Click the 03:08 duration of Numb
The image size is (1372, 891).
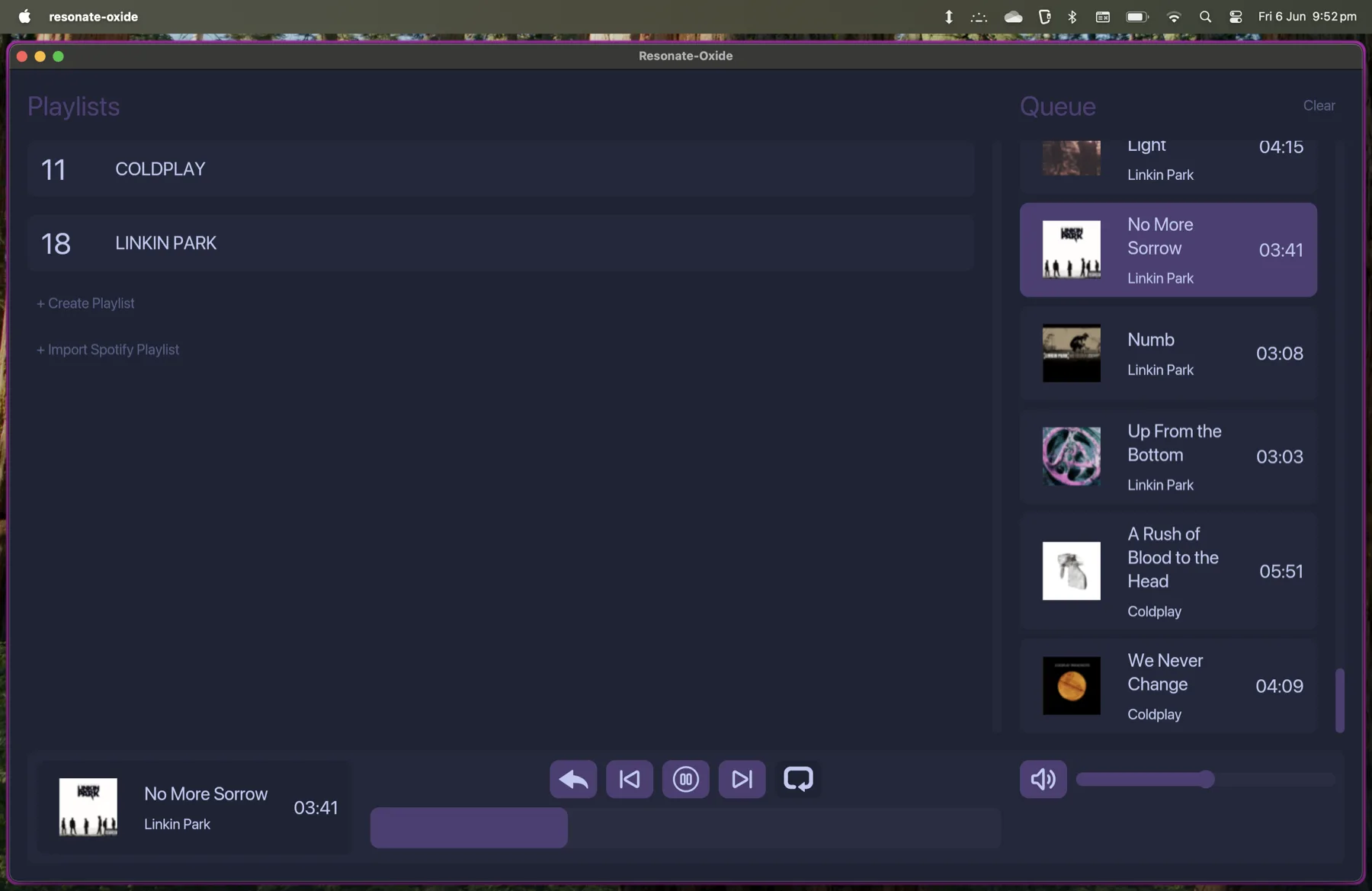(1279, 354)
